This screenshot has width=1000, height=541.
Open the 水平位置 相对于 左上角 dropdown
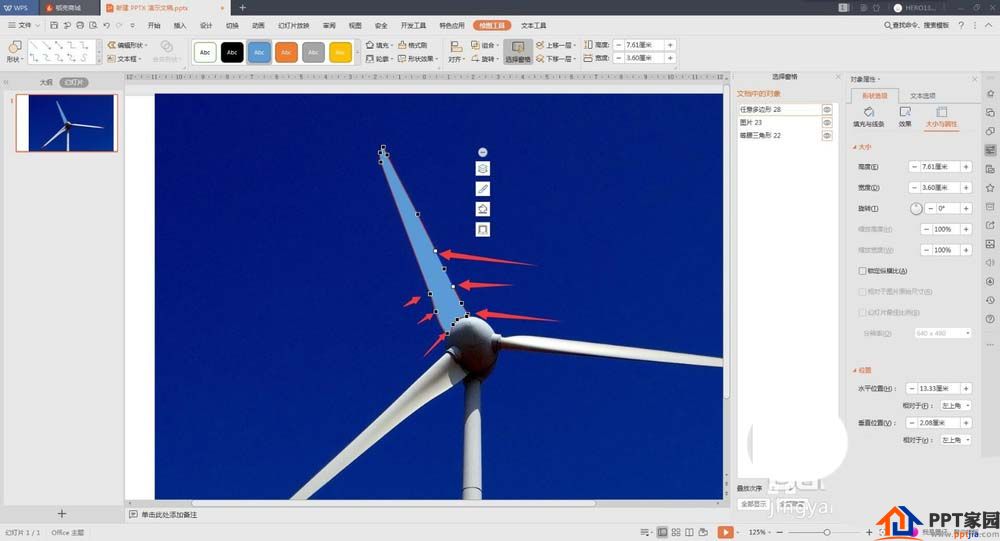955,406
